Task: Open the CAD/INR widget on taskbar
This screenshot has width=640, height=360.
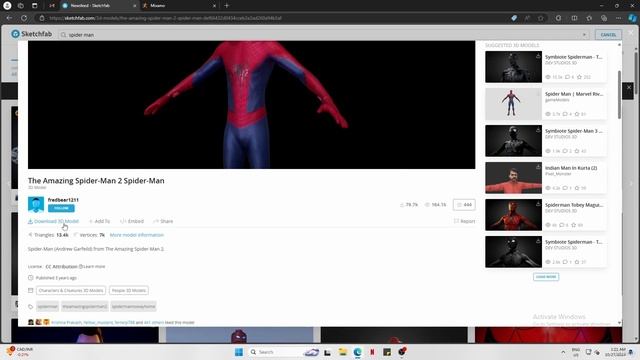Action: point(20,352)
